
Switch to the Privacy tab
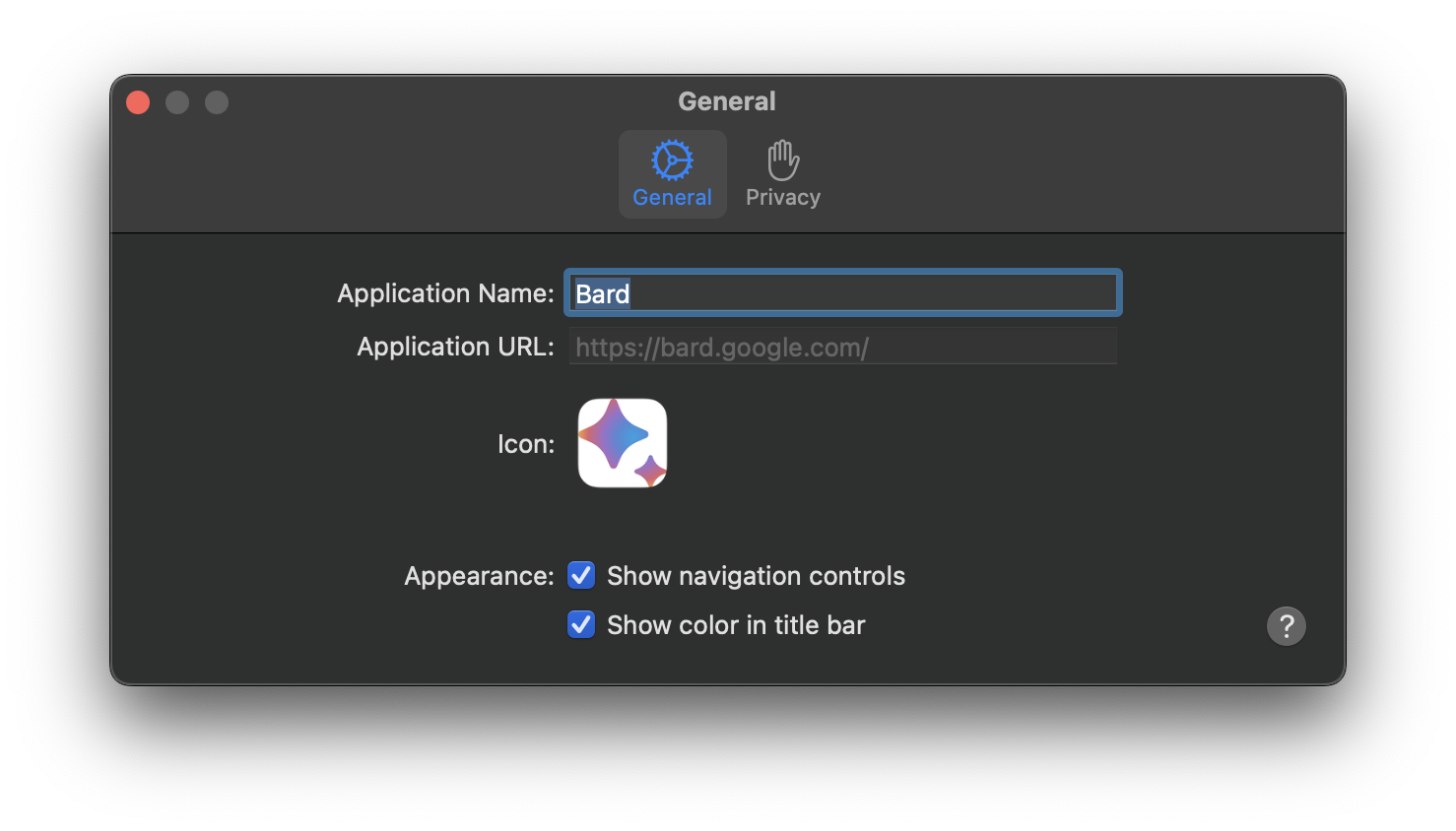782,174
